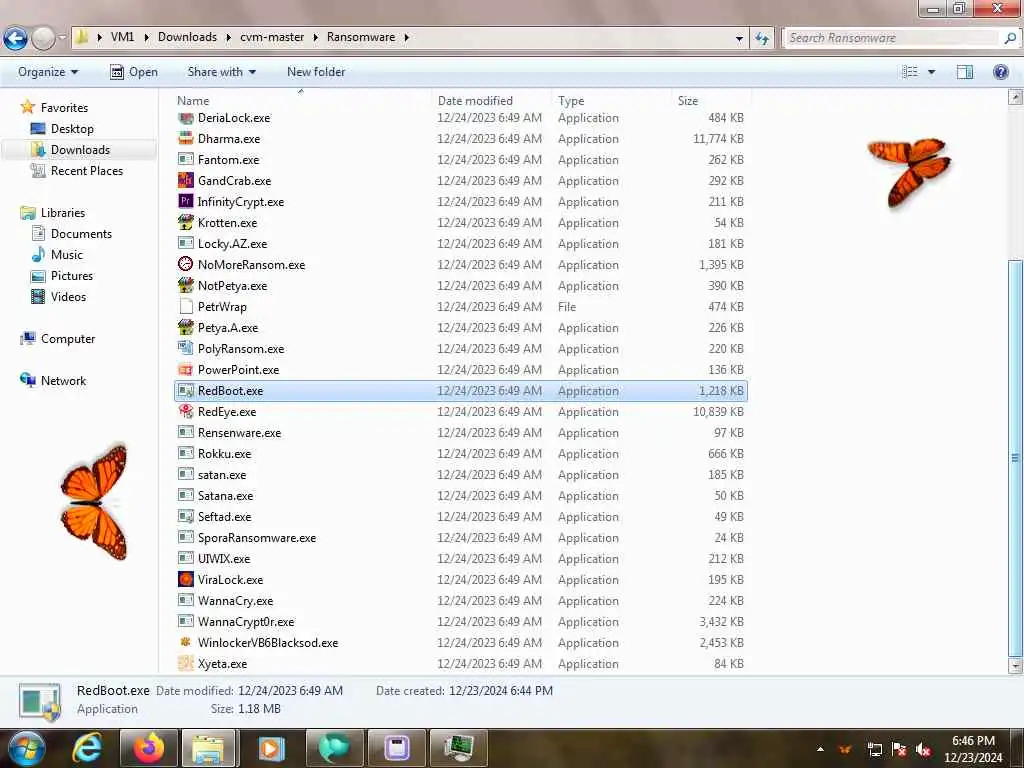This screenshot has height=768, width=1024.
Task: Click the InfinityCrypt.exe file icon
Action: (186, 201)
